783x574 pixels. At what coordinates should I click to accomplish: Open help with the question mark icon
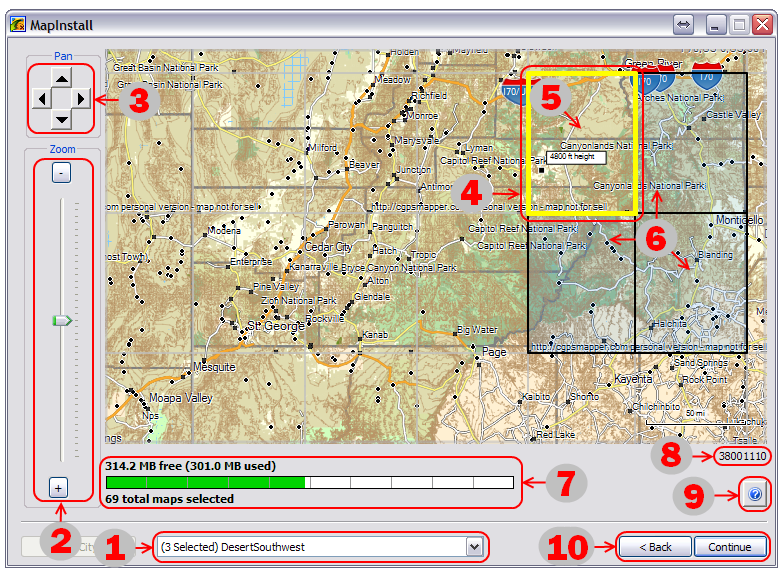754,495
